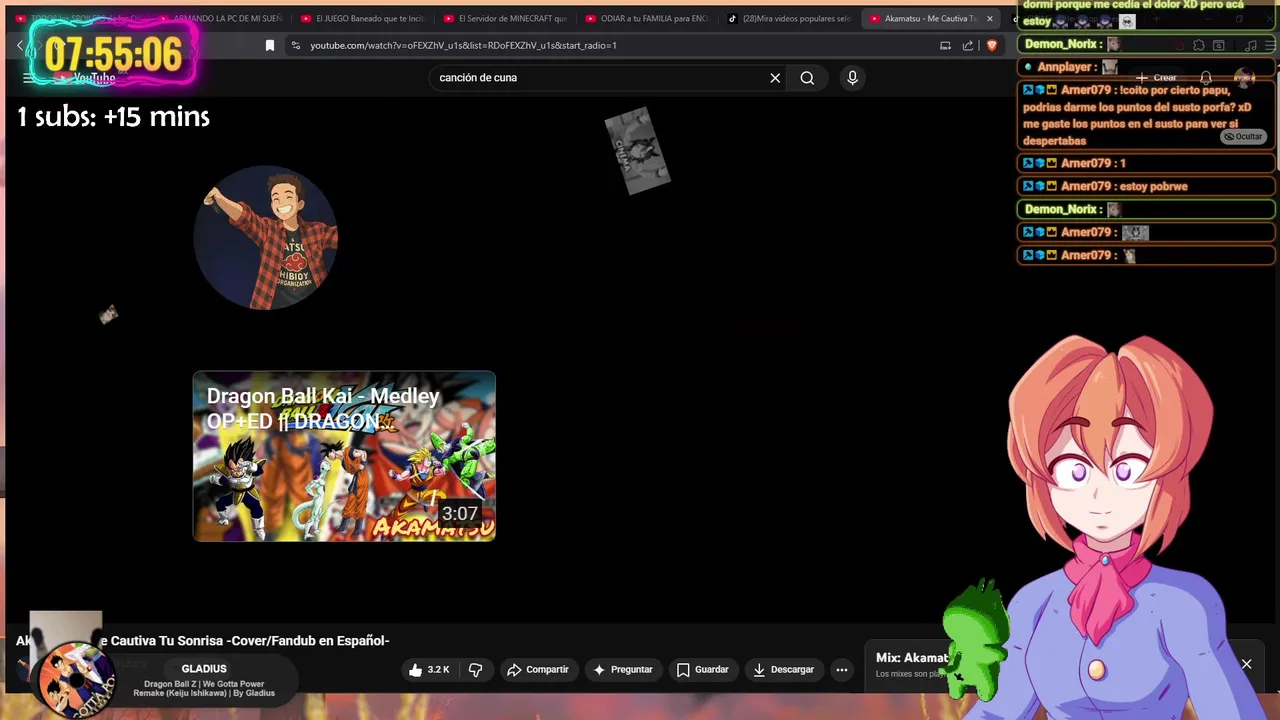
Task: Start voice search with the microphone icon
Action: tap(852, 78)
